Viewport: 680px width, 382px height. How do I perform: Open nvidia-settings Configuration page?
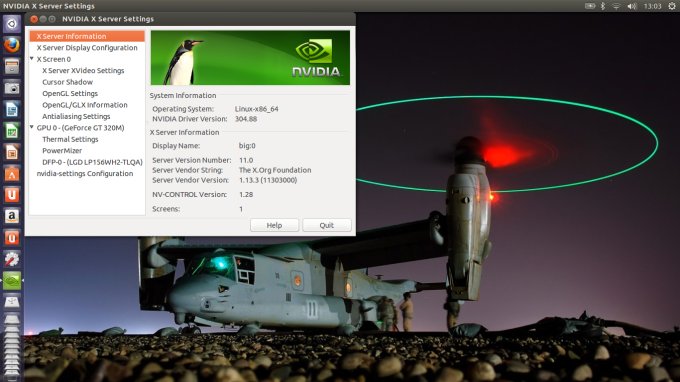tap(85, 173)
